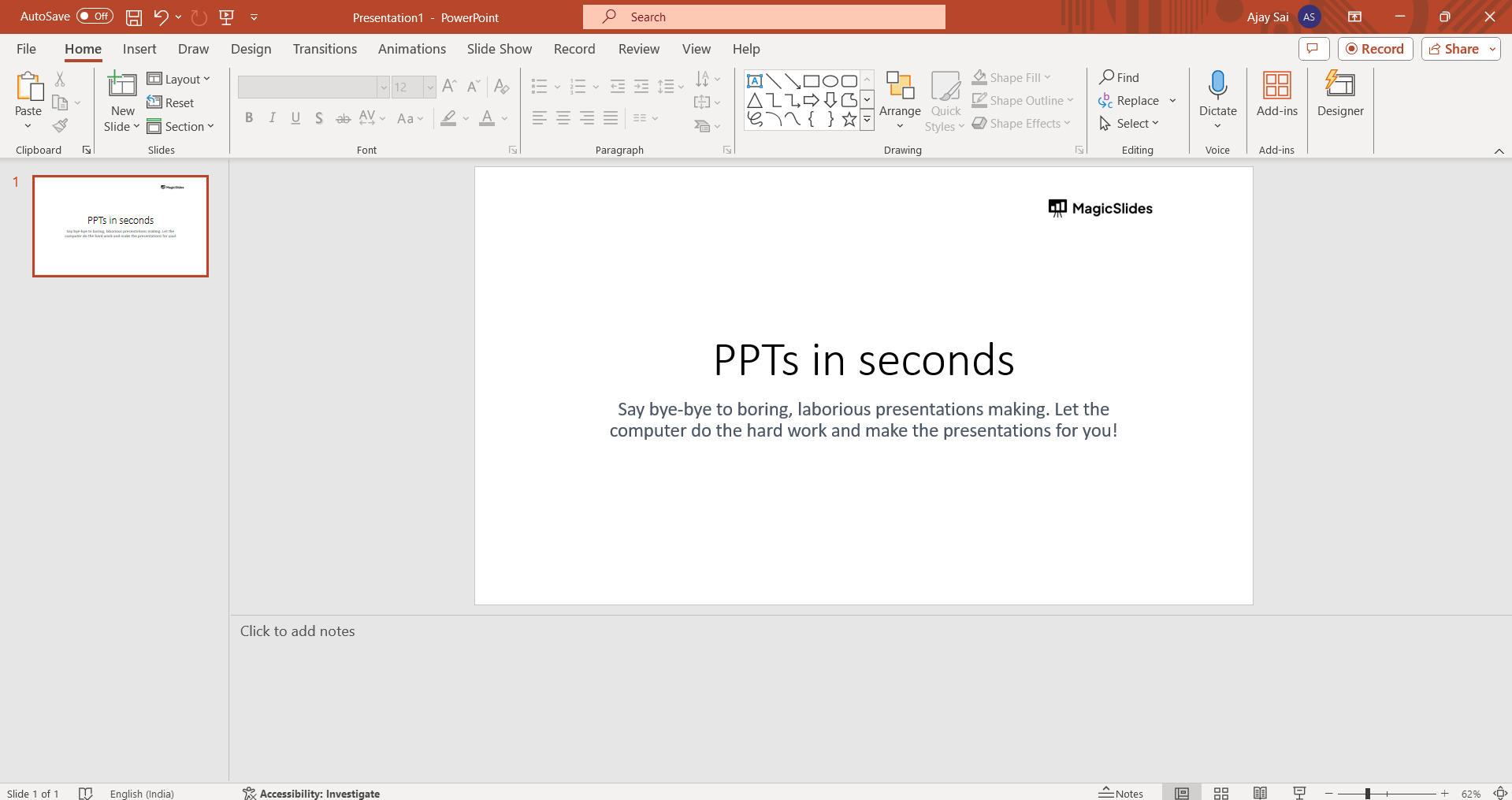Open the Add-ins button
This screenshot has width=1512, height=800.
(1276, 94)
